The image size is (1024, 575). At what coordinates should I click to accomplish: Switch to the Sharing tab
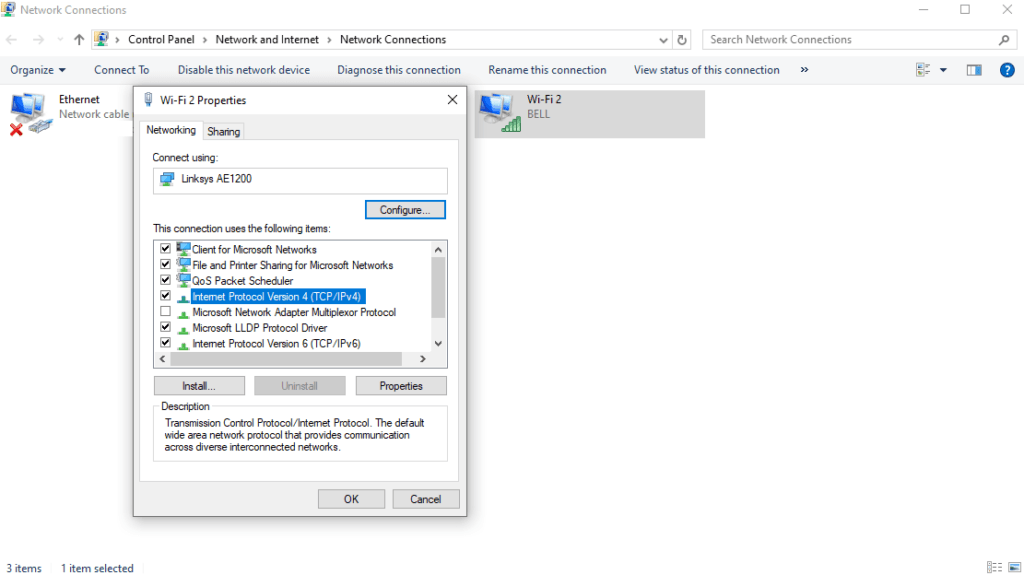223,131
